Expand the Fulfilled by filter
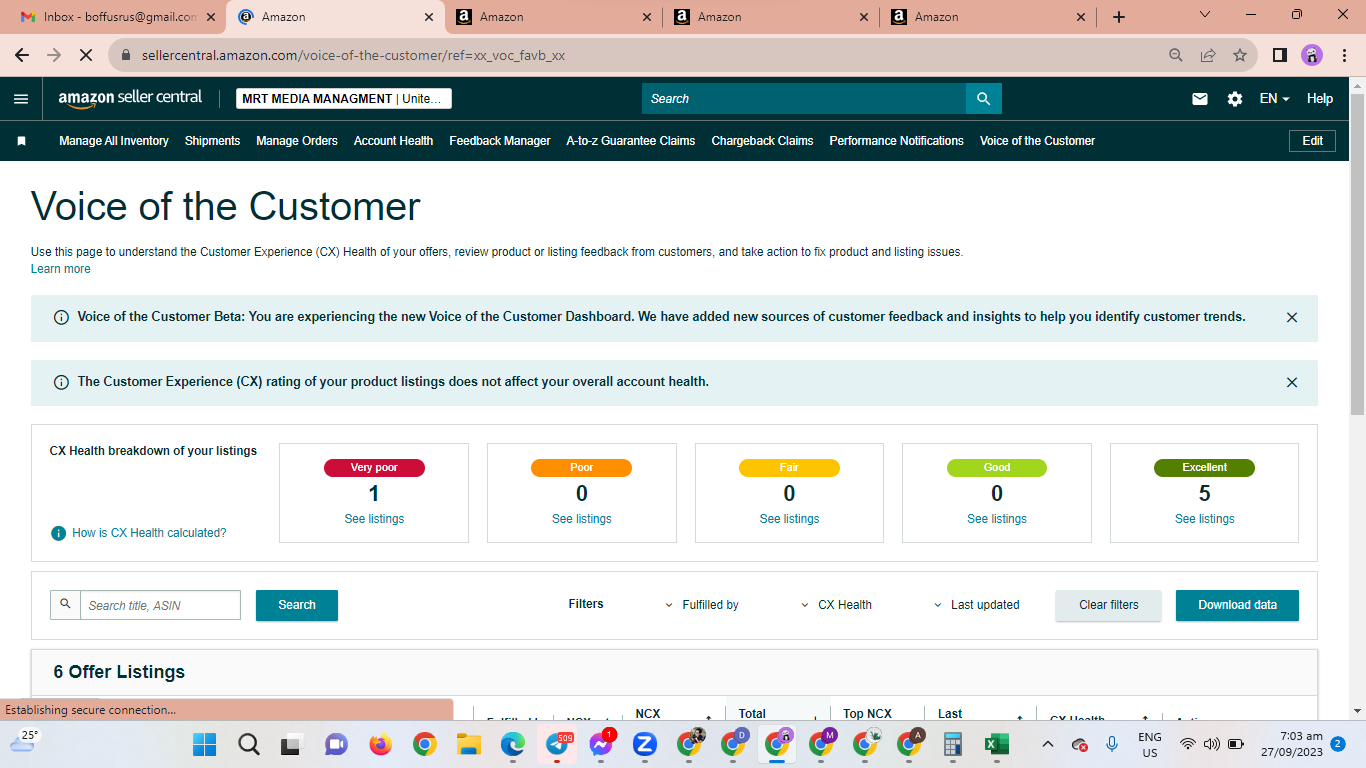The image size is (1366, 768). click(x=703, y=605)
